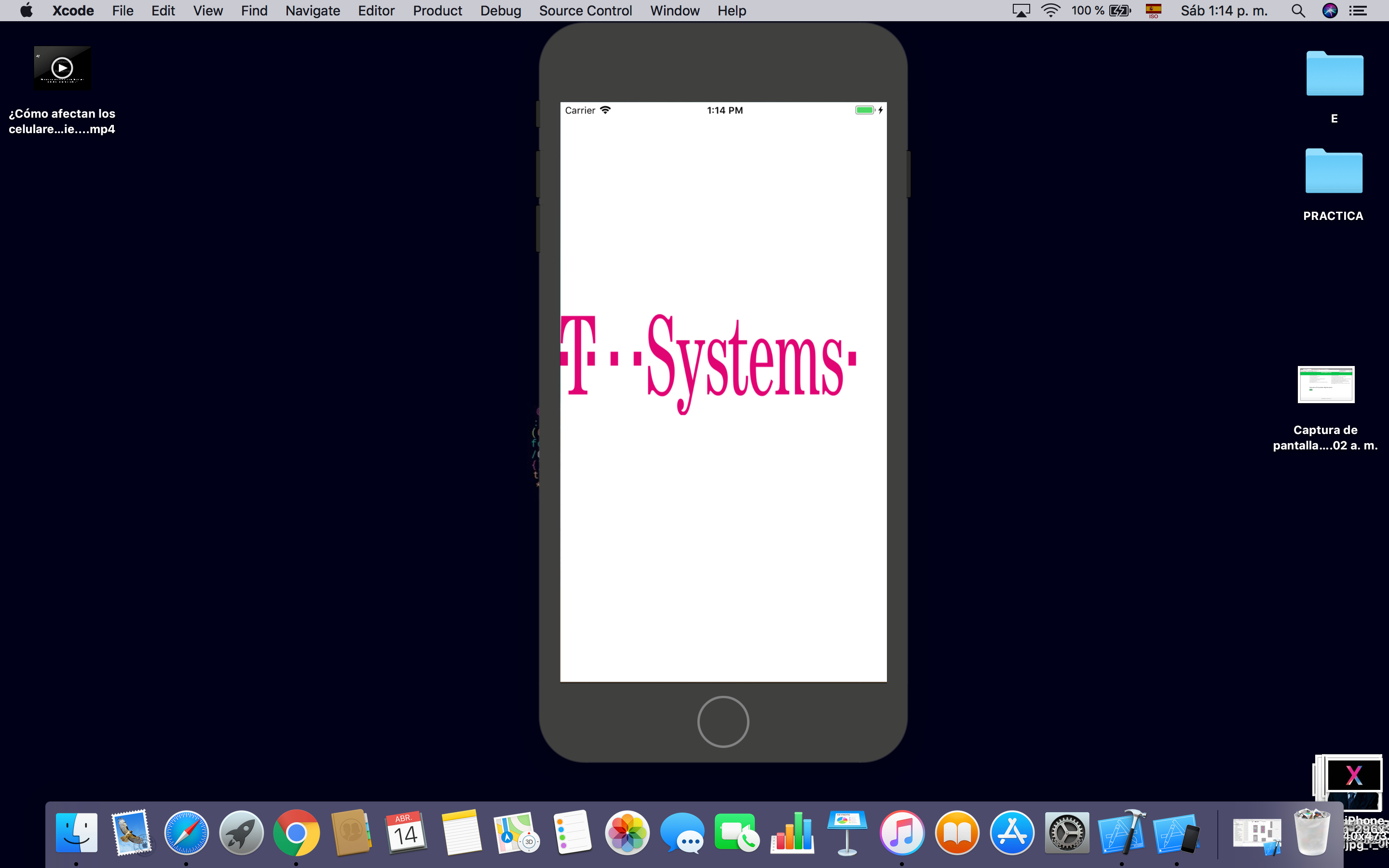Open System Preferences gear icon
The height and width of the screenshot is (868, 1389).
1066,832
